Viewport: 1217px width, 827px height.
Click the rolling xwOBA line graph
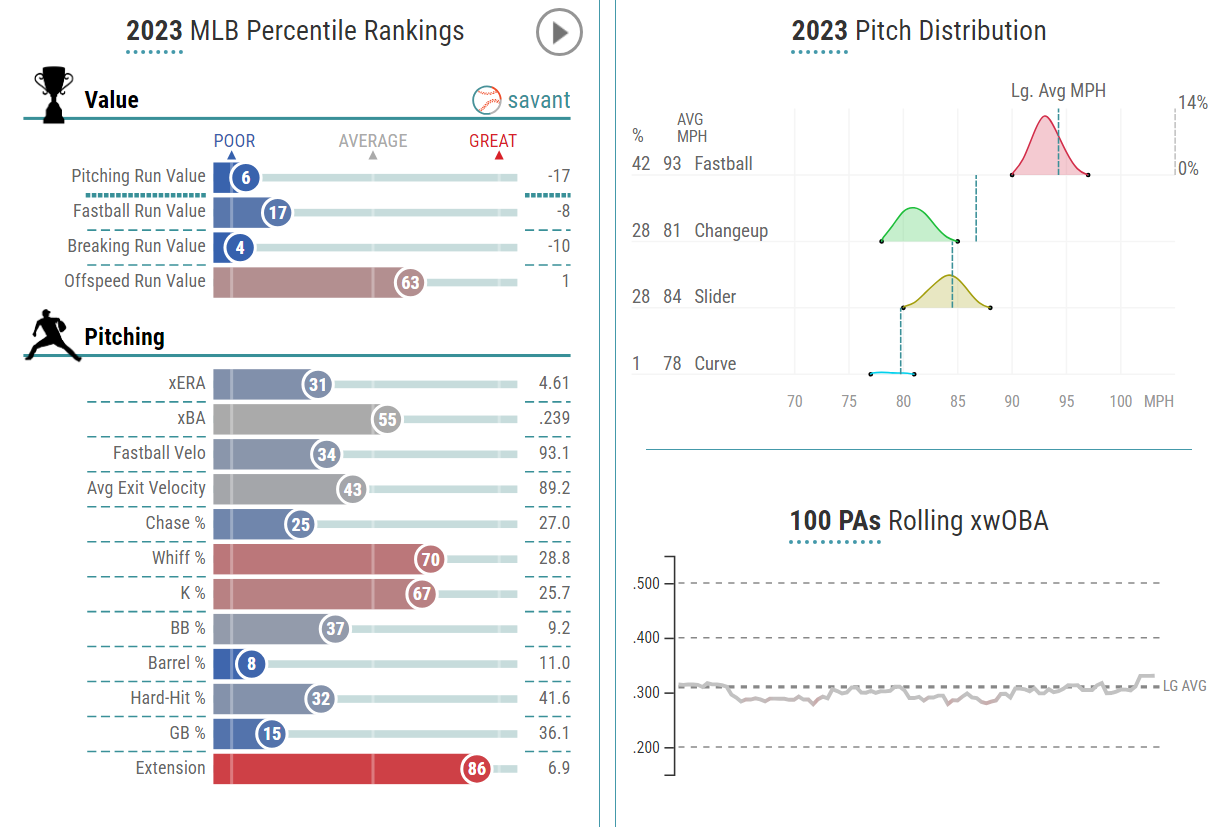coord(900,693)
